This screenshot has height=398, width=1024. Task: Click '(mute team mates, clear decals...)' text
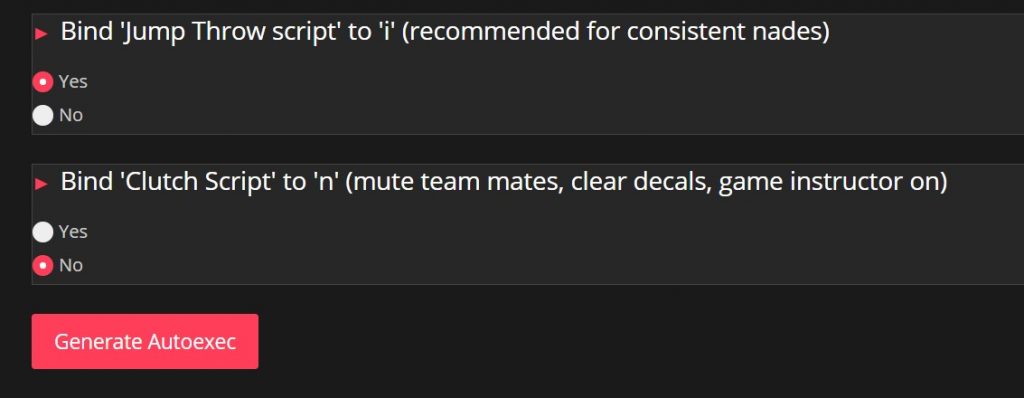[x=646, y=182]
